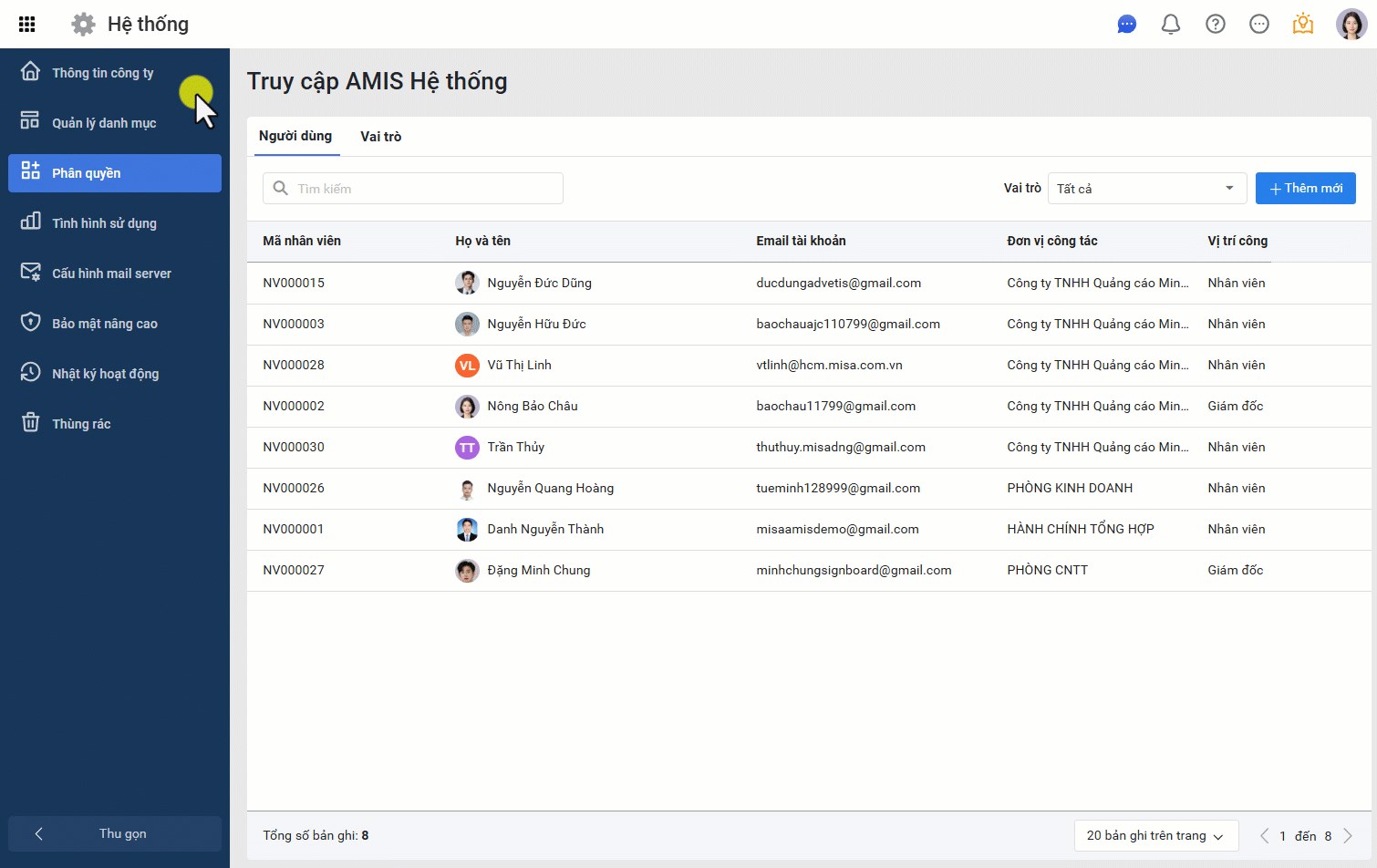
Task: Click Nguyễn Hữu Đức's avatar
Action: (467, 324)
